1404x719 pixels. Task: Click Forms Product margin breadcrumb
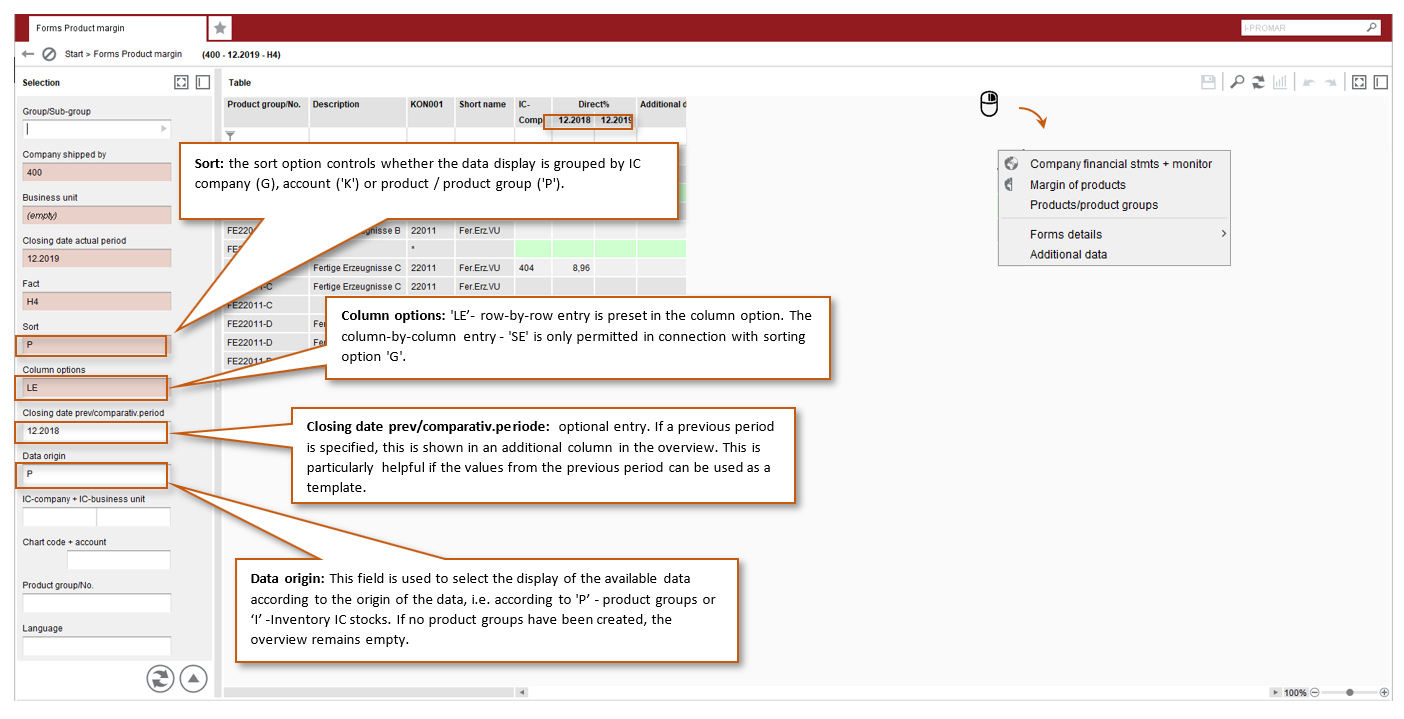point(138,54)
